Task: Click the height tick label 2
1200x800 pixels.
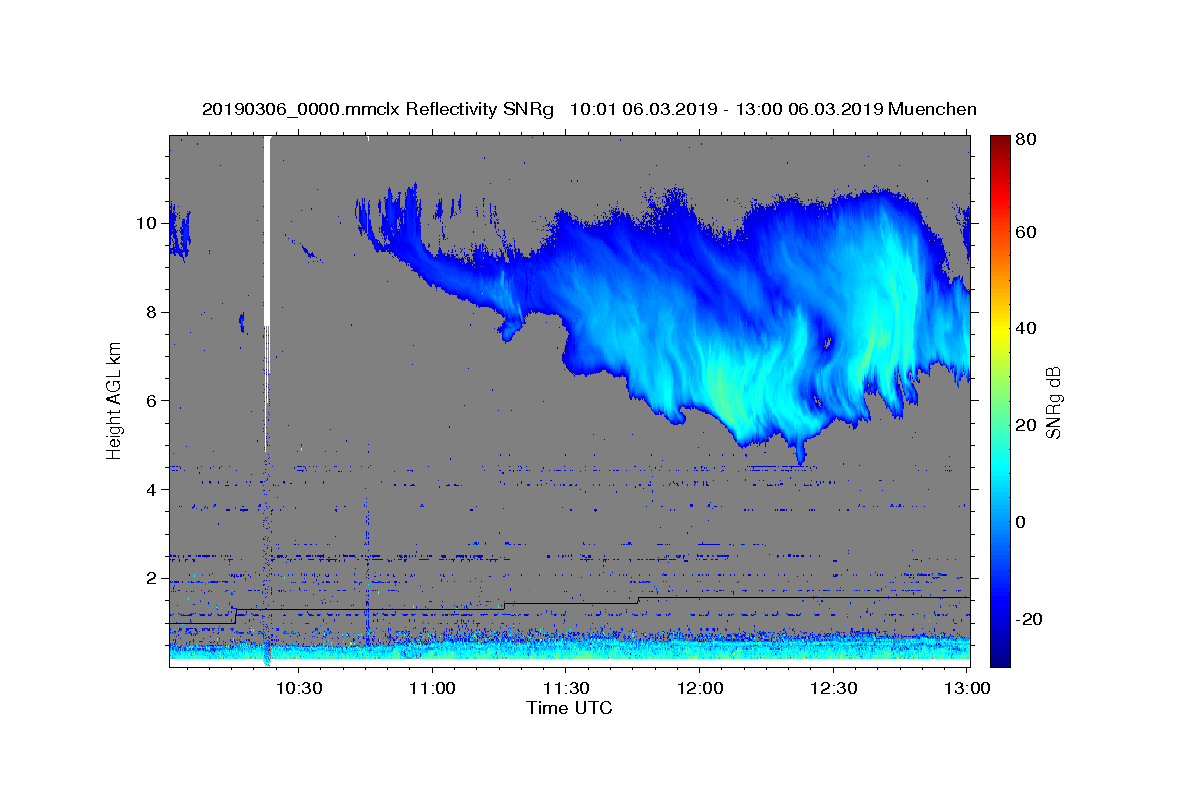Action: [x=150, y=578]
